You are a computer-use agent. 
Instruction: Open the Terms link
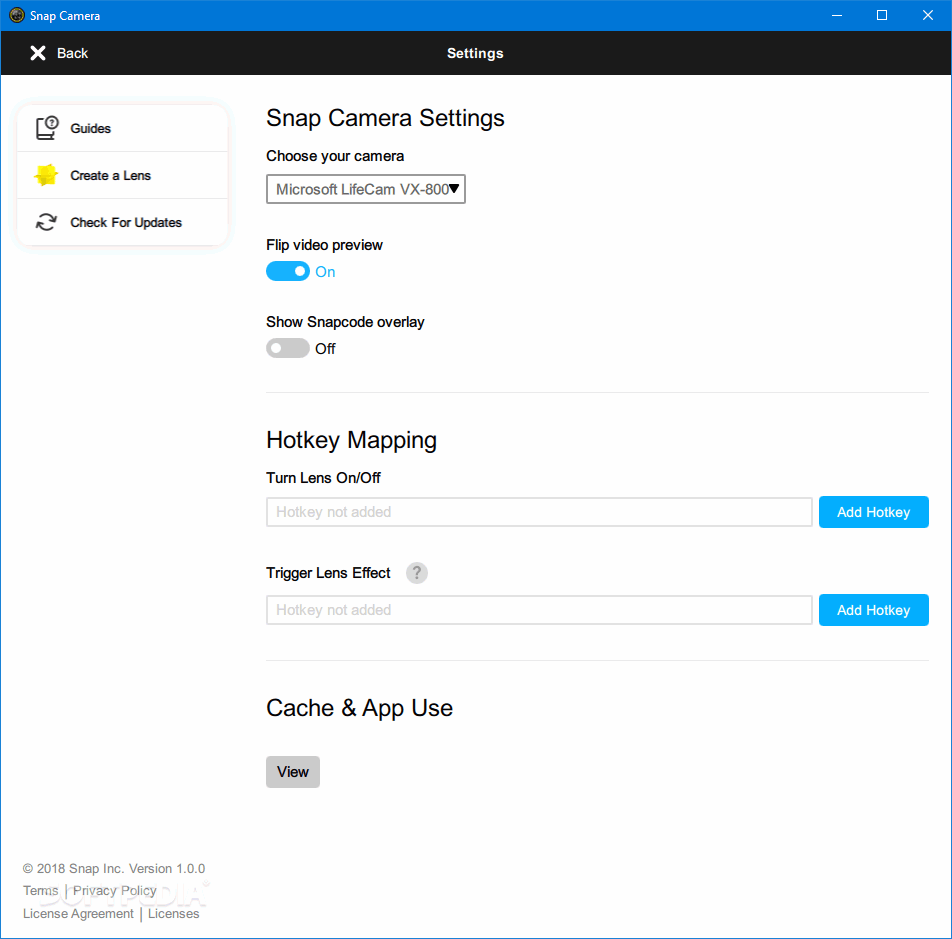[x=41, y=890]
